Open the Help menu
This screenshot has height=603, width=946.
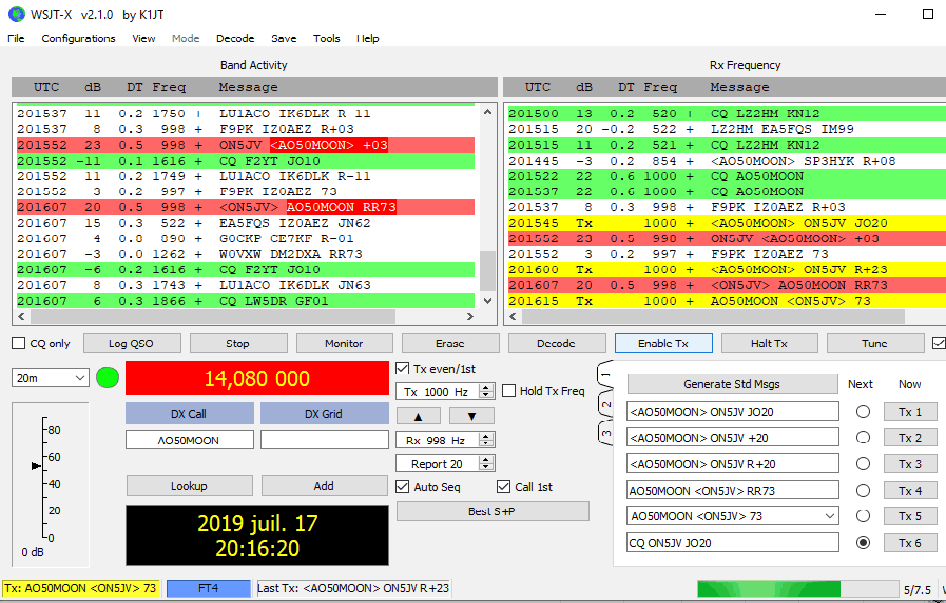[367, 38]
